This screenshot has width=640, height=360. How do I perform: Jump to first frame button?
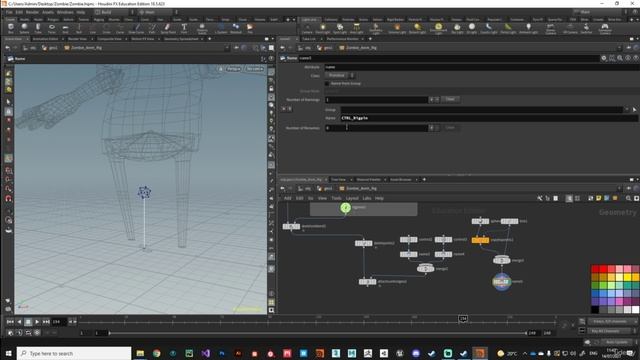pos(10,322)
